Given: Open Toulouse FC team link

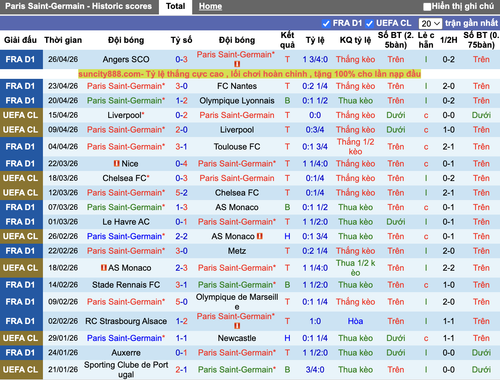Looking at the screenshot, I should pos(237,147).
